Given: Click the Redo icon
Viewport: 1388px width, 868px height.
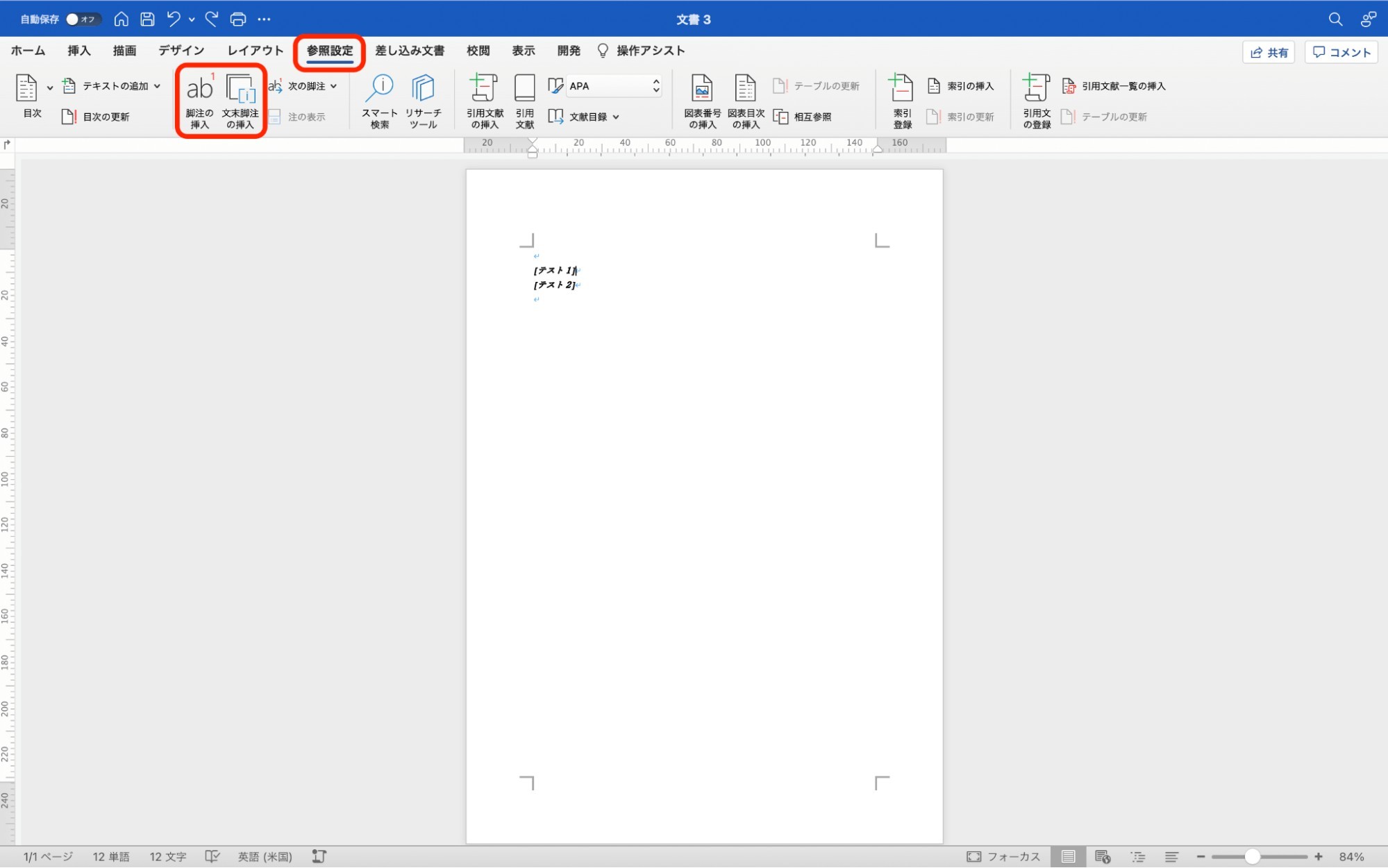Looking at the screenshot, I should tap(211, 19).
